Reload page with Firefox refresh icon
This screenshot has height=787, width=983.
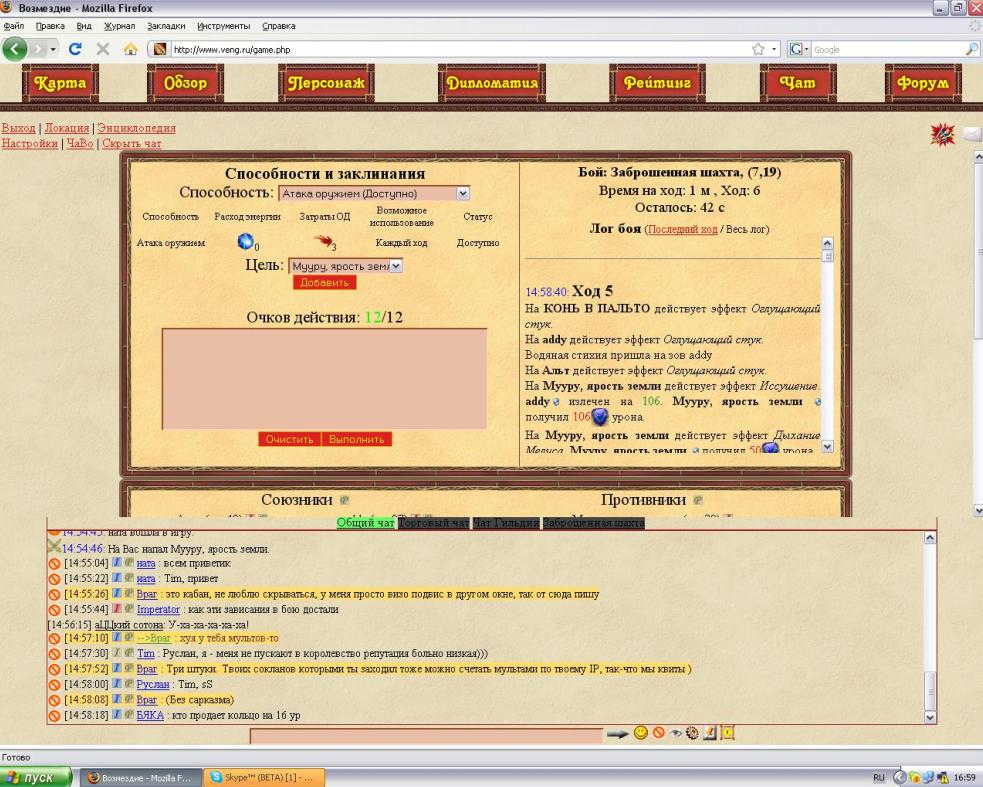[75, 49]
